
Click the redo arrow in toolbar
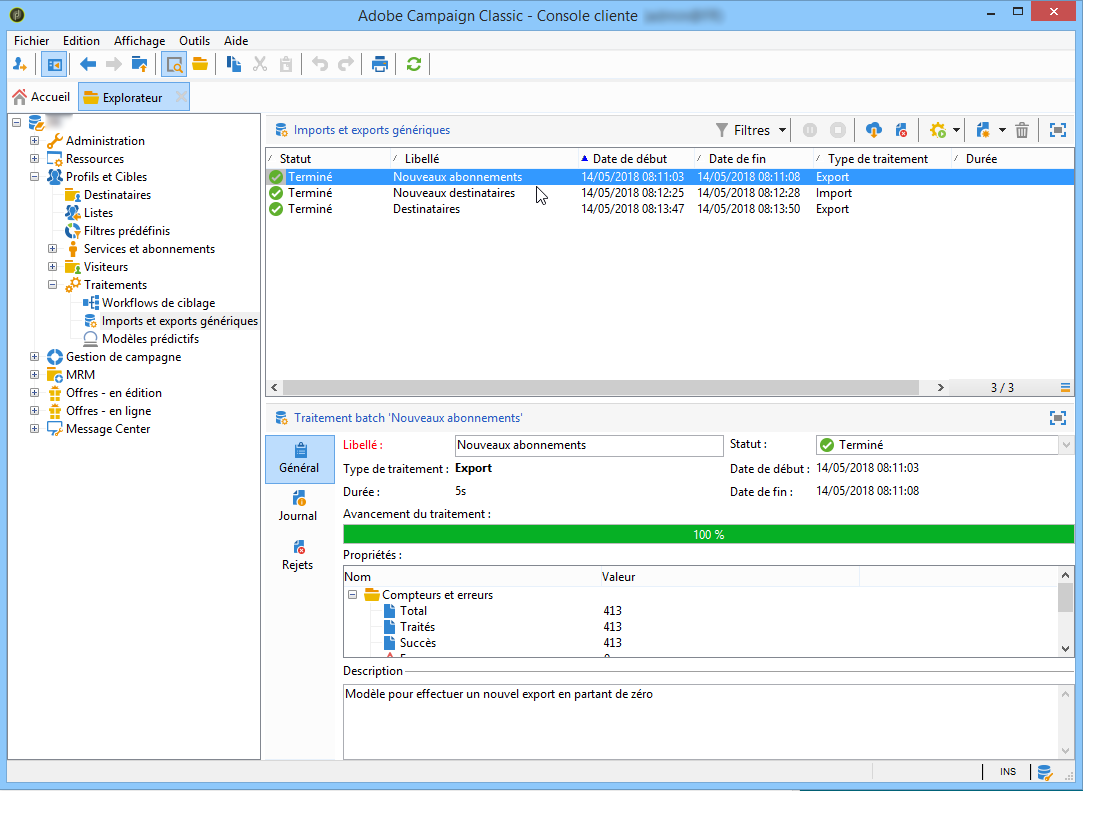coord(345,65)
